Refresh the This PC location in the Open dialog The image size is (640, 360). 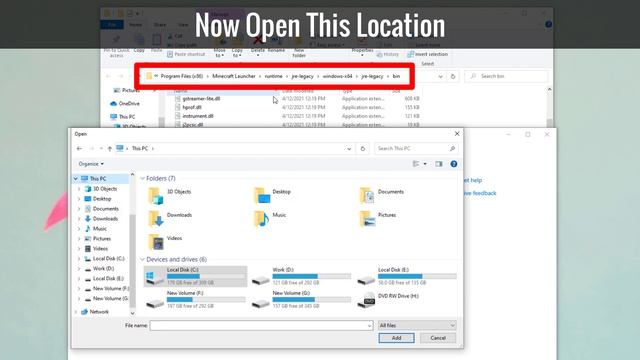(362, 149)
